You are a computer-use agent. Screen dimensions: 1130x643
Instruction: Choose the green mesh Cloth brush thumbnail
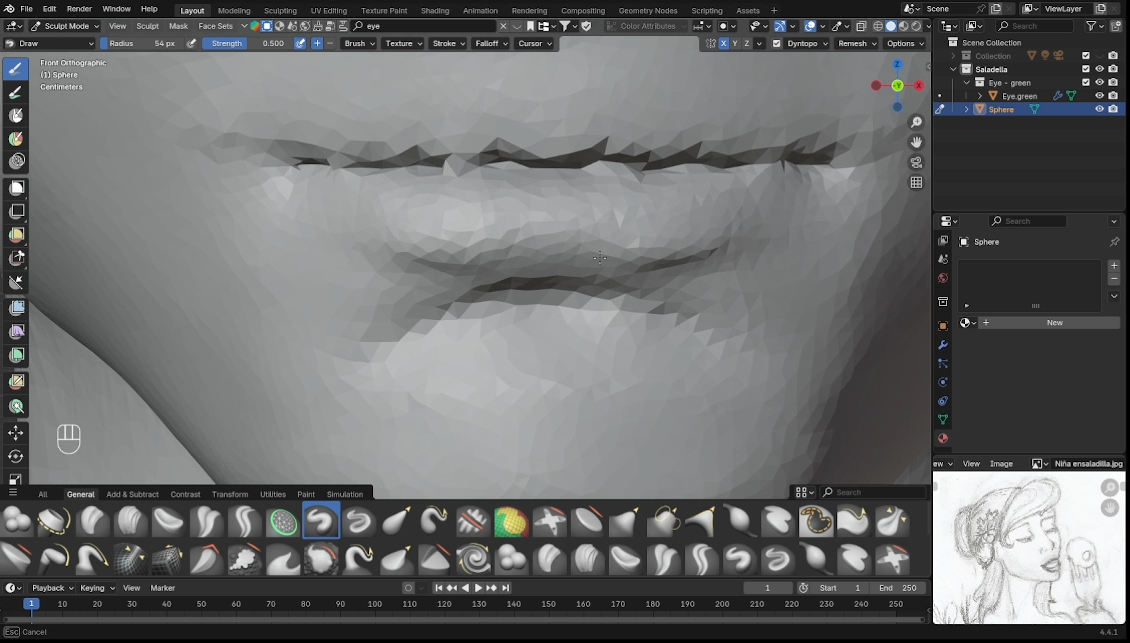pyautogui.click(x=282, y=520)
